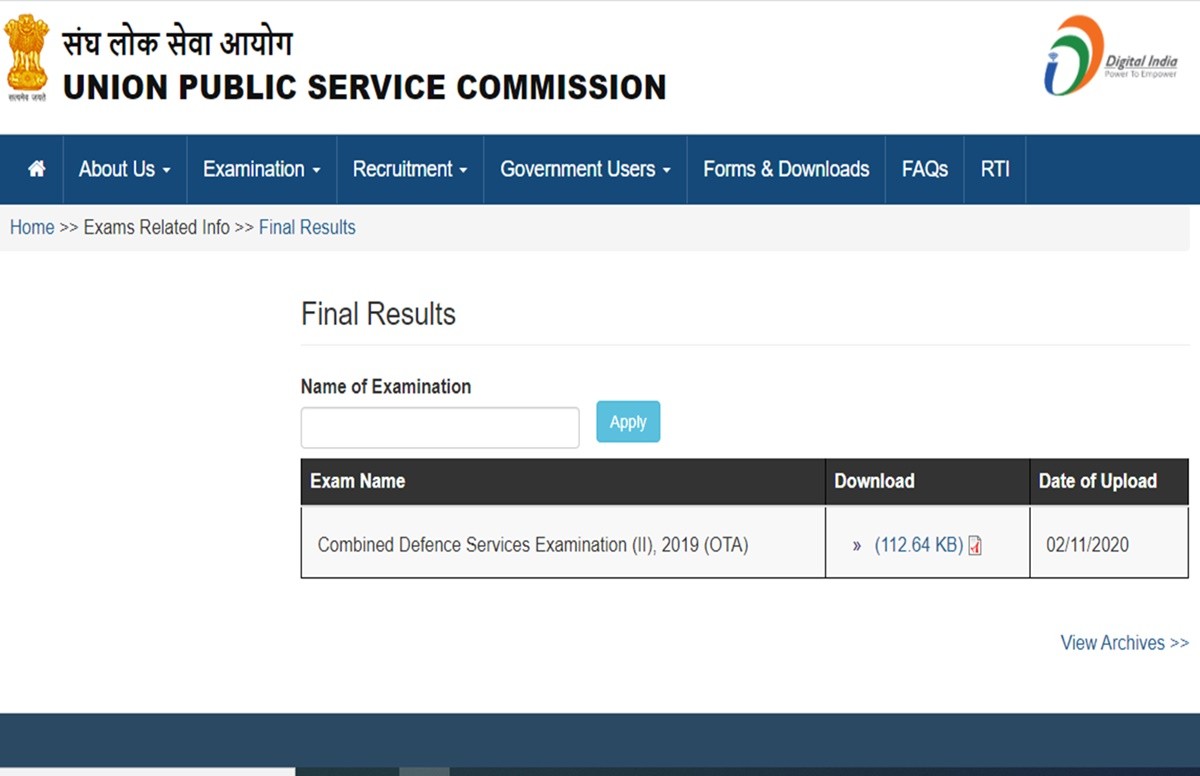The width and height of the screenshot is (1200, 776).
Task: Select RTI in the navigation bar
Action: pos(995,169)
